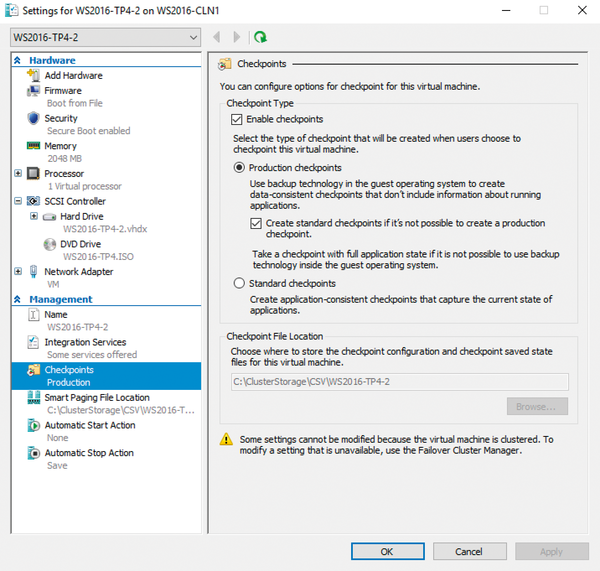The height and width of the screenshot is (571, 600).
Task: Click the Smart Paging File Location icon
Action: 33,397
